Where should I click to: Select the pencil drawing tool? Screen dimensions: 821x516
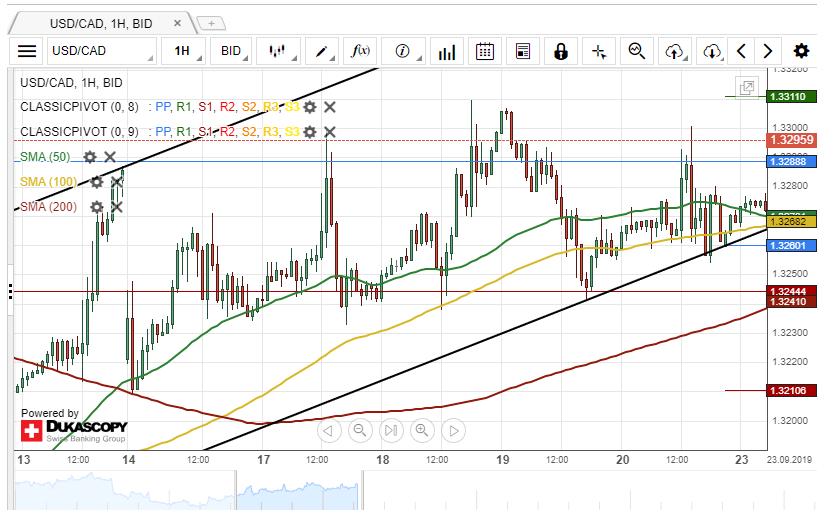pyautogui.click(x=322, y=51)
